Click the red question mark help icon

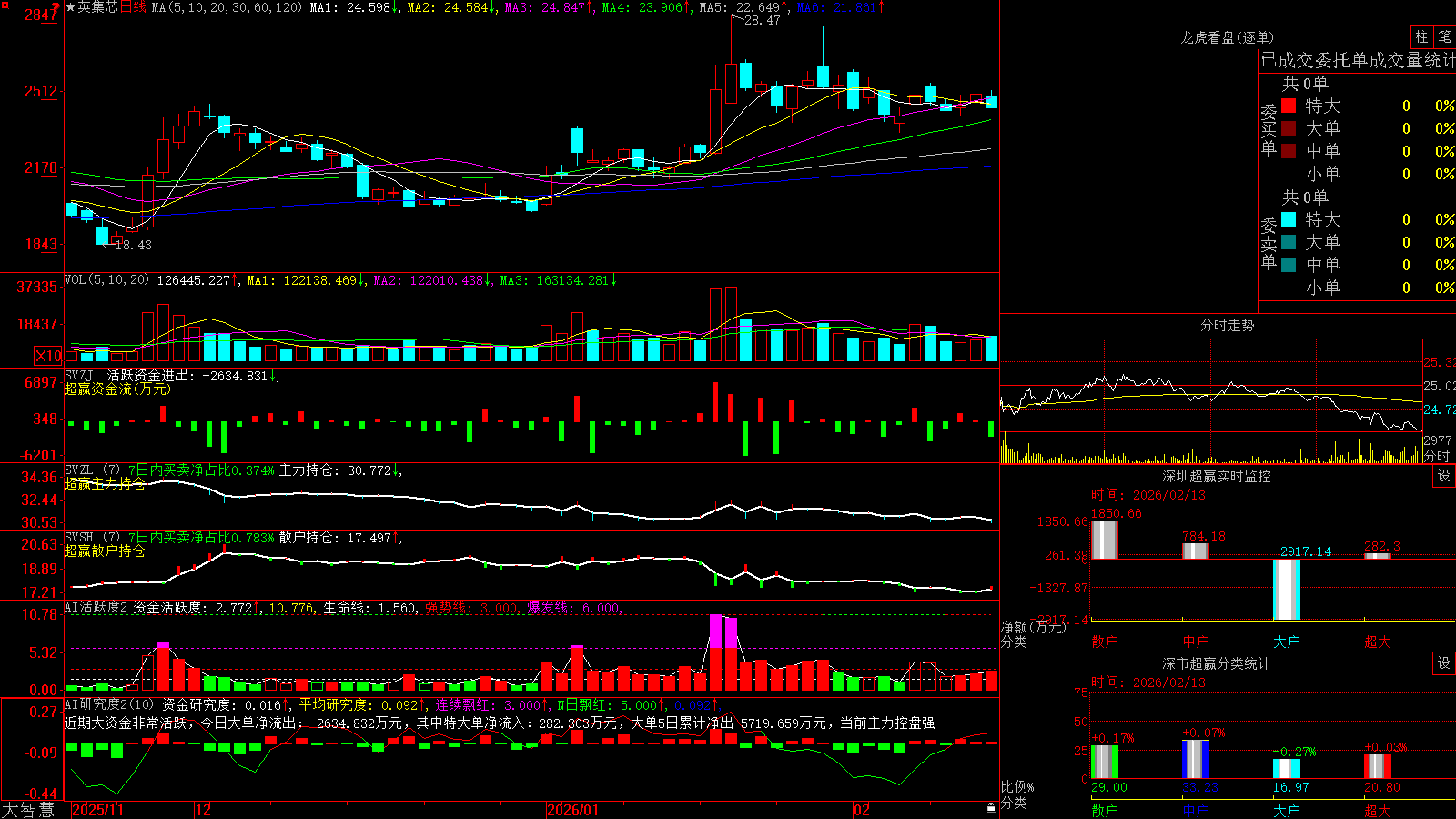(x=57, y=8)
